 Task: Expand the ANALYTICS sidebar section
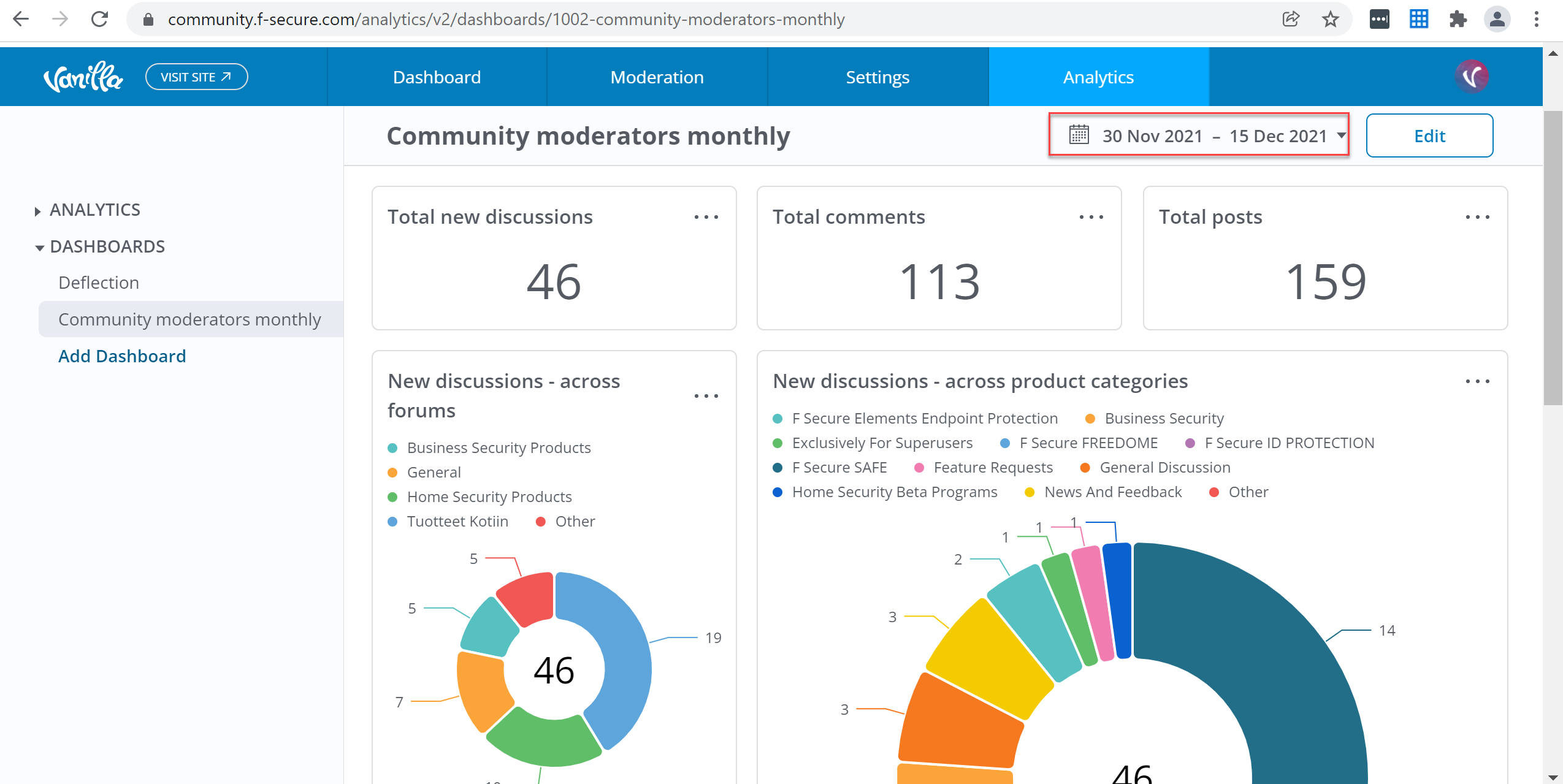click(x=94, y=210)
